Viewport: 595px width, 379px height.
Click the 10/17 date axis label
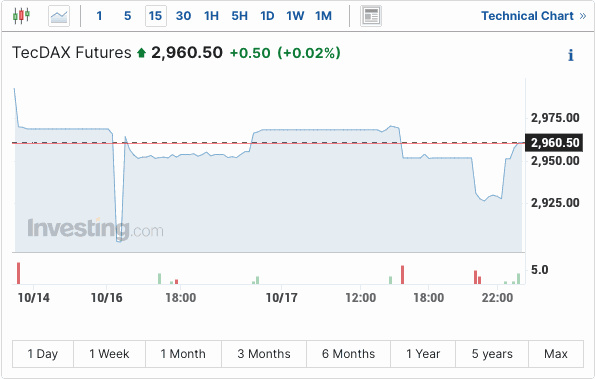[x=281, y=298]
